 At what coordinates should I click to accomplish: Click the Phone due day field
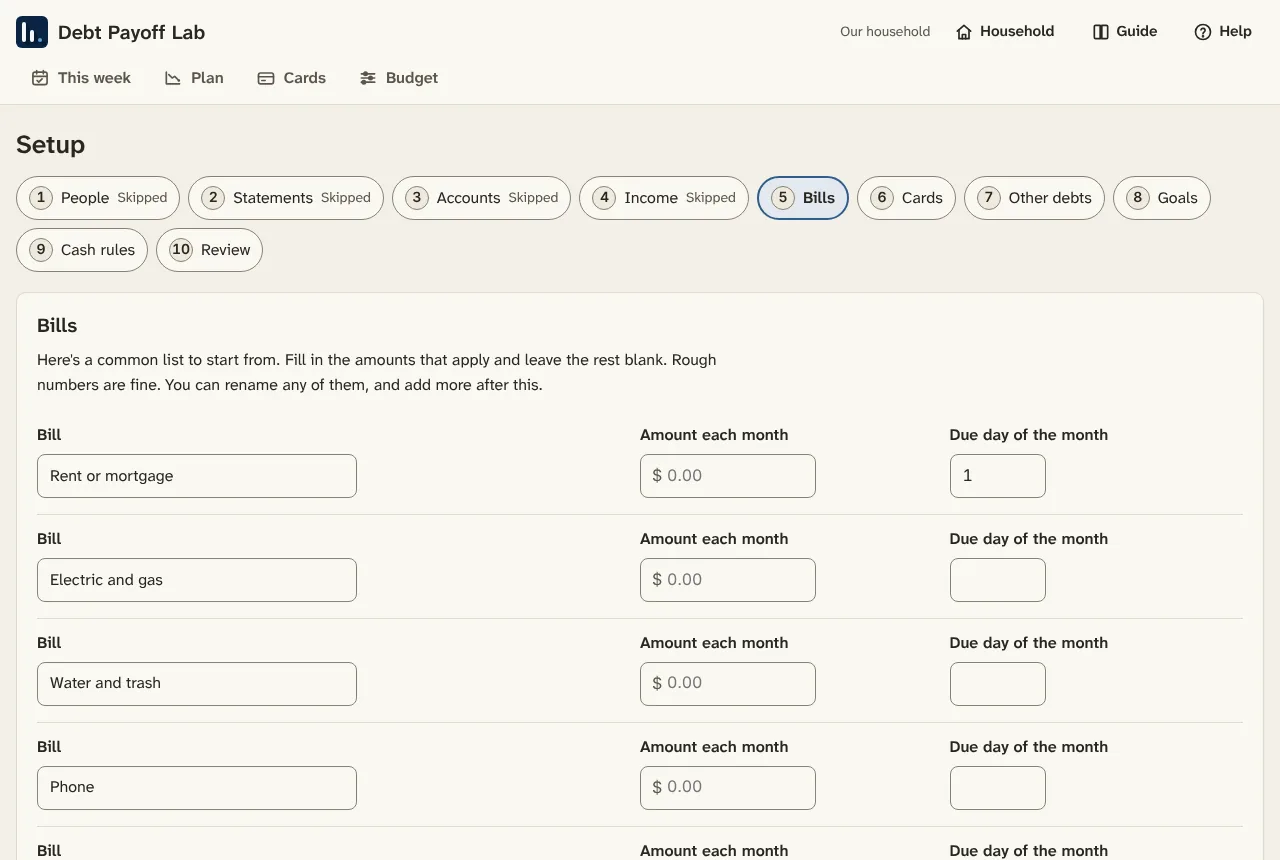(x=998, y=788)
